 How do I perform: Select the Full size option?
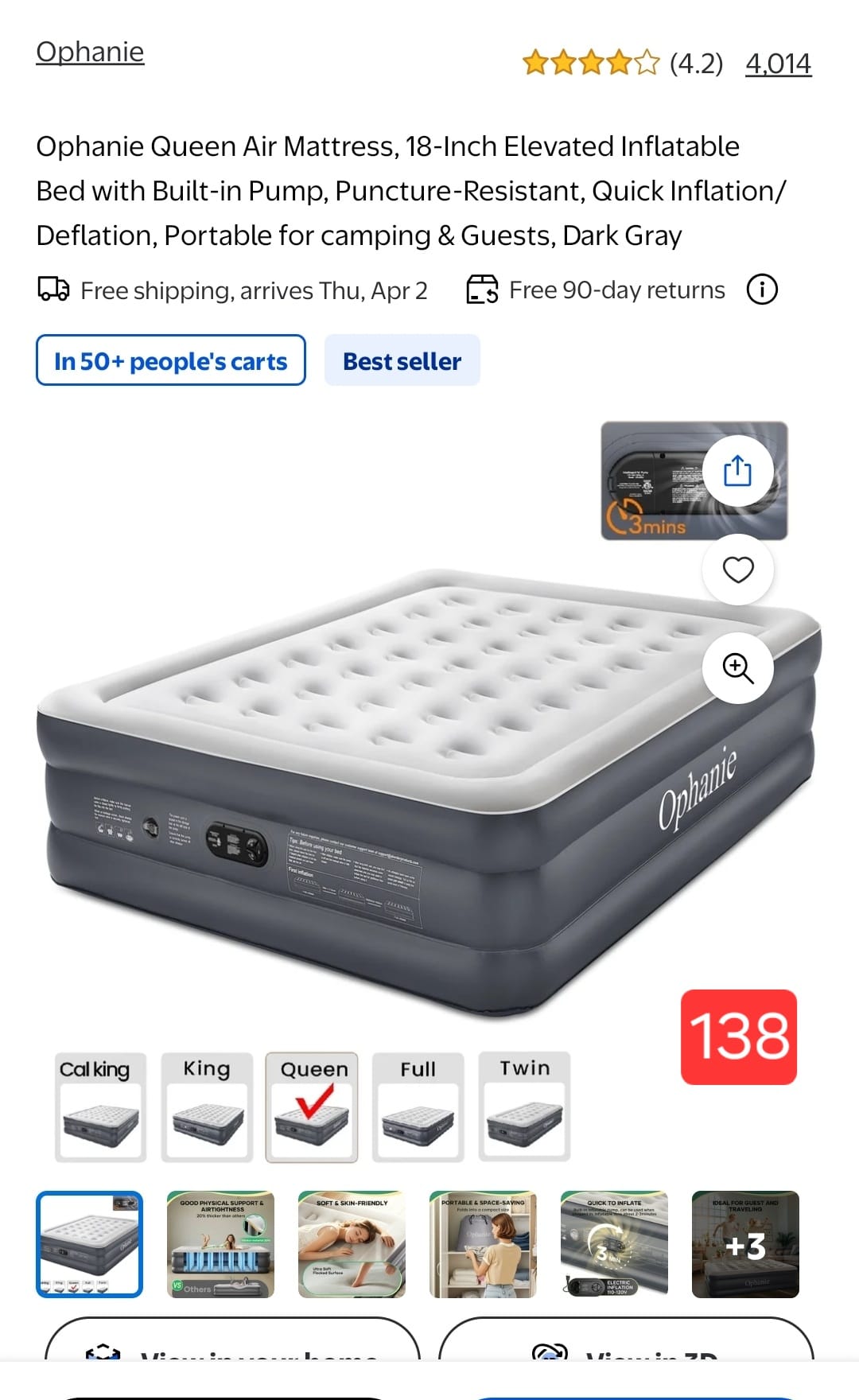tap(418, 1107)
